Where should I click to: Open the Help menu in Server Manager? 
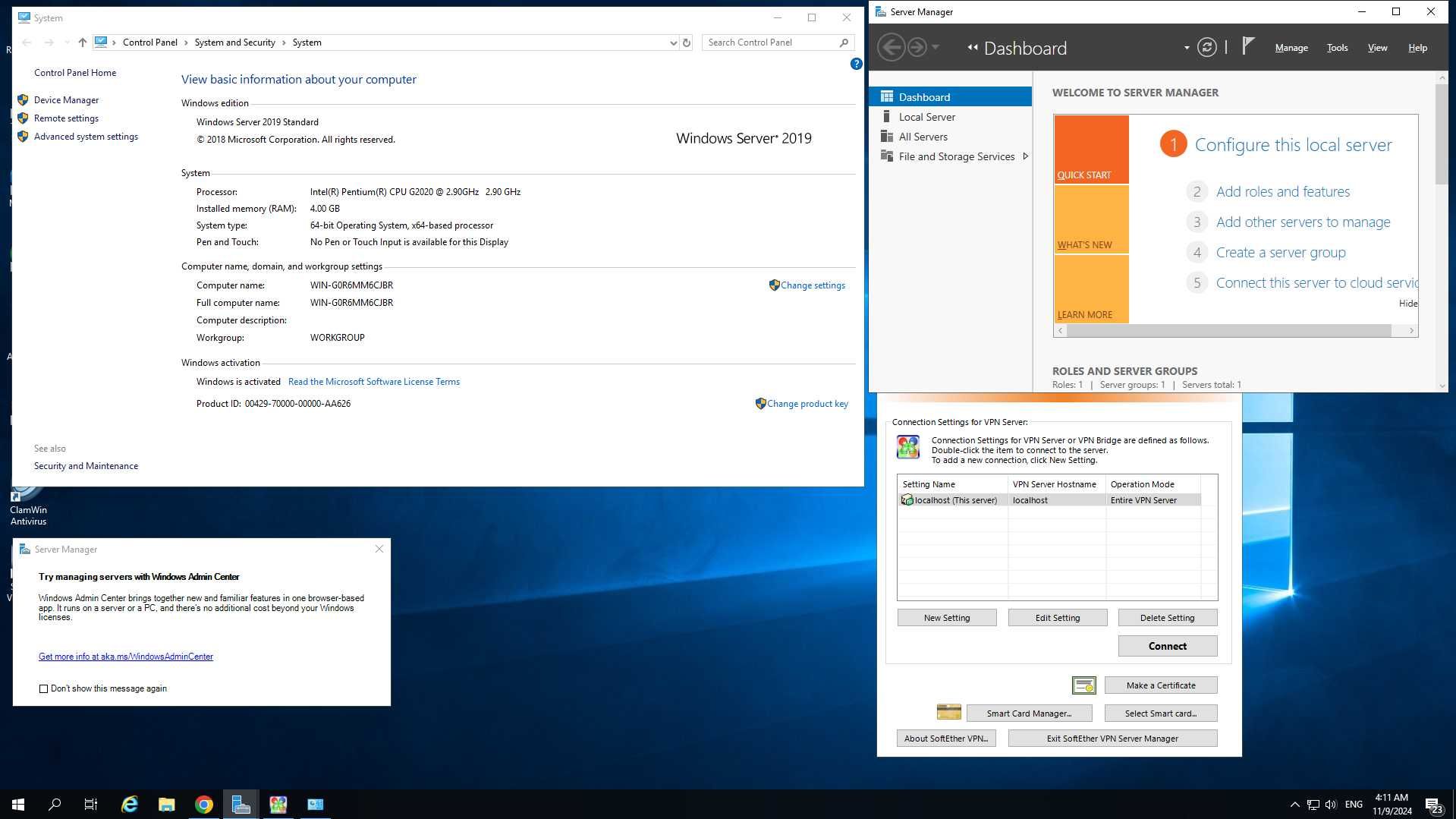pyautogui.click(x=1417, y=48)
